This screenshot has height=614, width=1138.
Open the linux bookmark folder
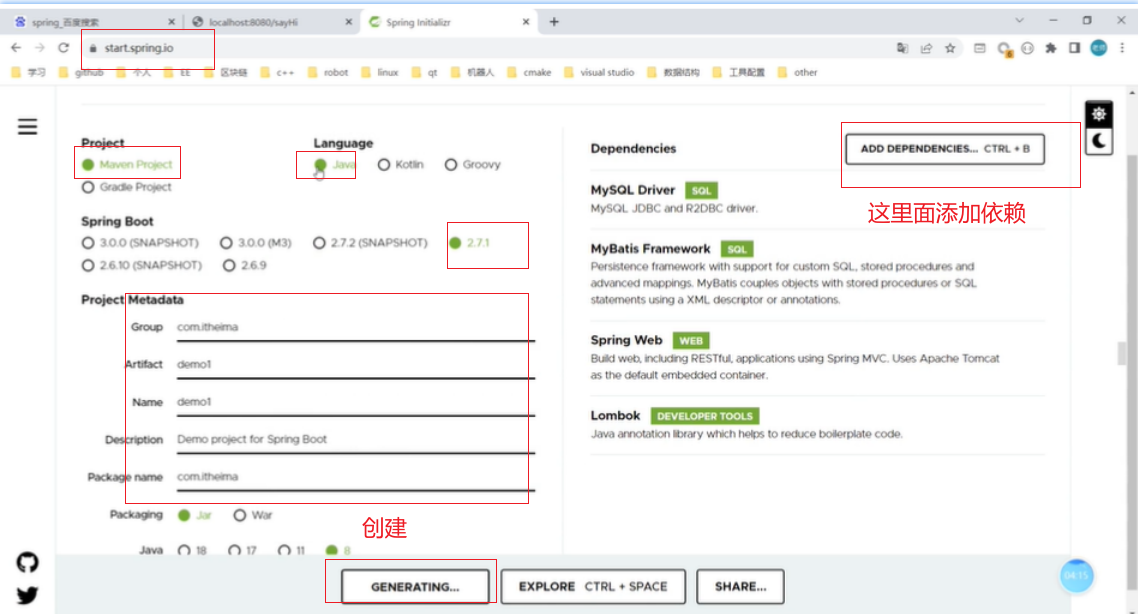(380, 72)
